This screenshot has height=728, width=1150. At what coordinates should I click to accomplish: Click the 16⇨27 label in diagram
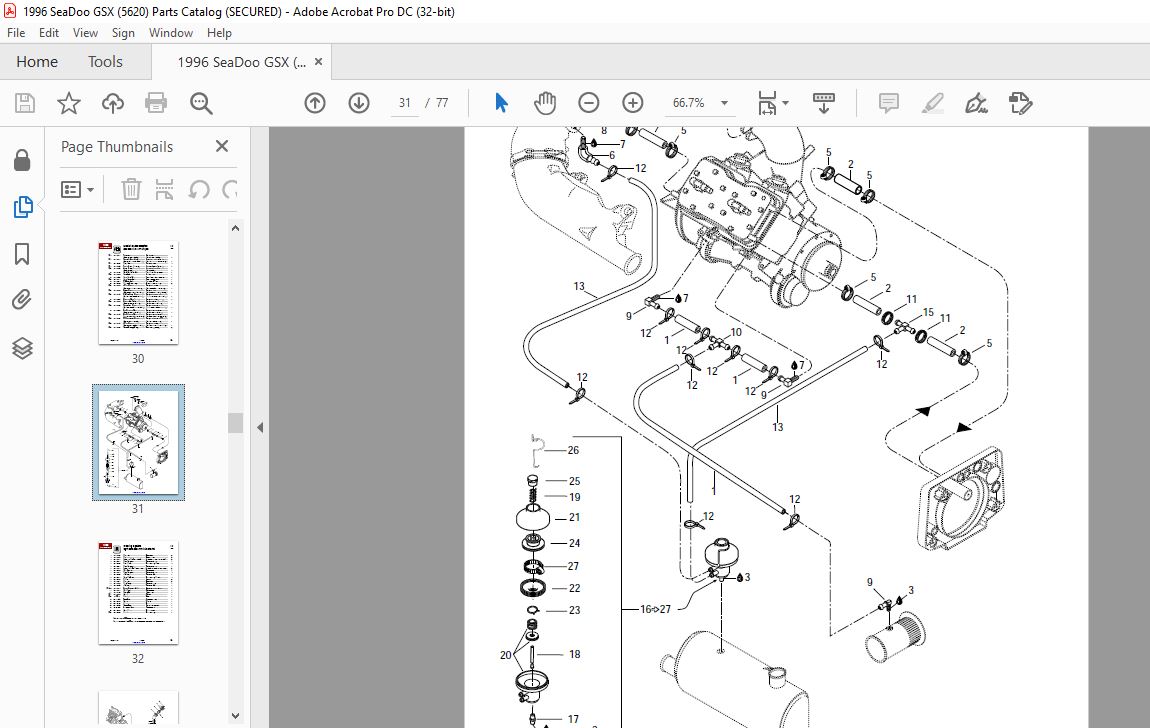pyautogui.click(x=655, y=609)
